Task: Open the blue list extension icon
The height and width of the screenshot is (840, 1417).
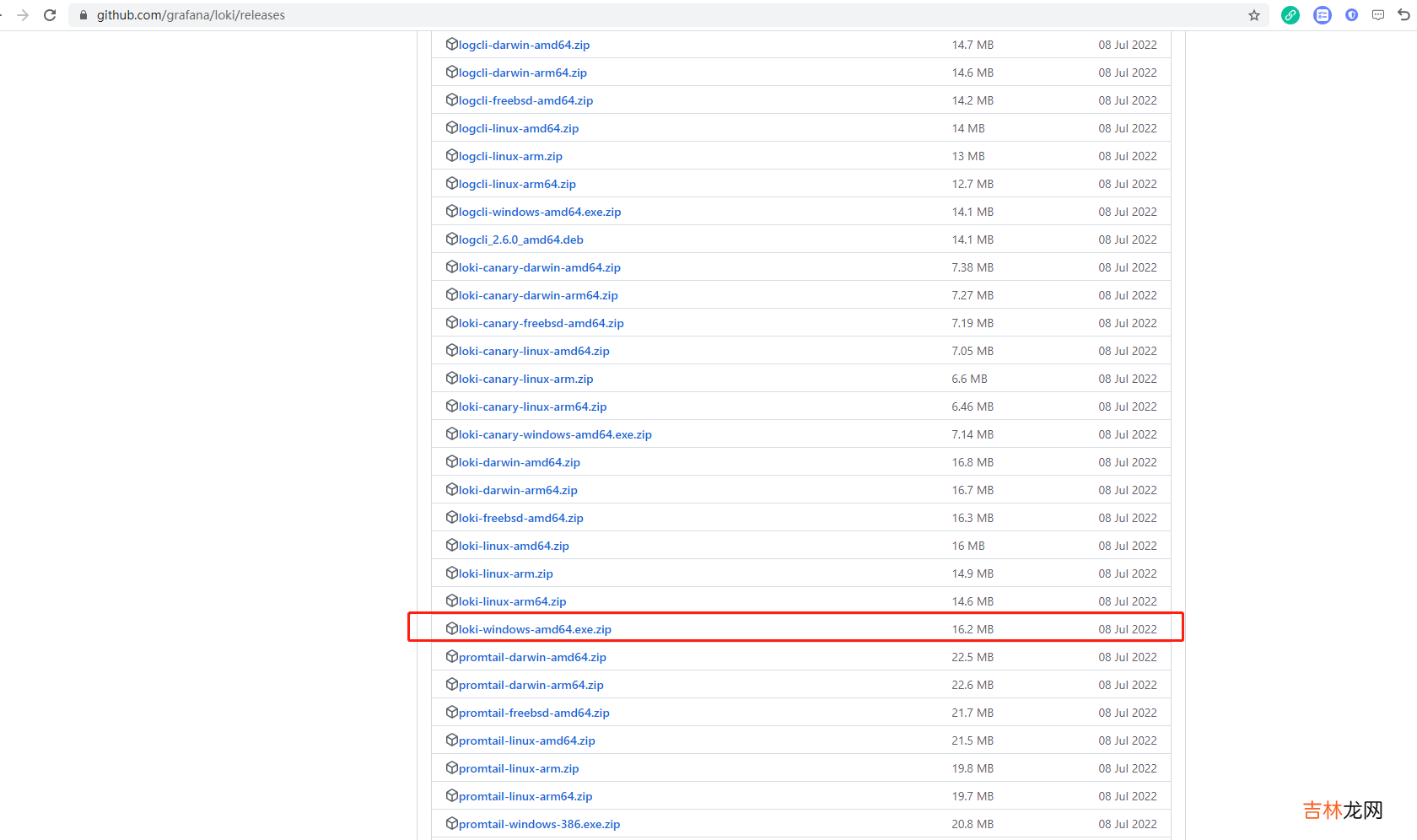Action: pyautogui.click(x=1323, y=15)
